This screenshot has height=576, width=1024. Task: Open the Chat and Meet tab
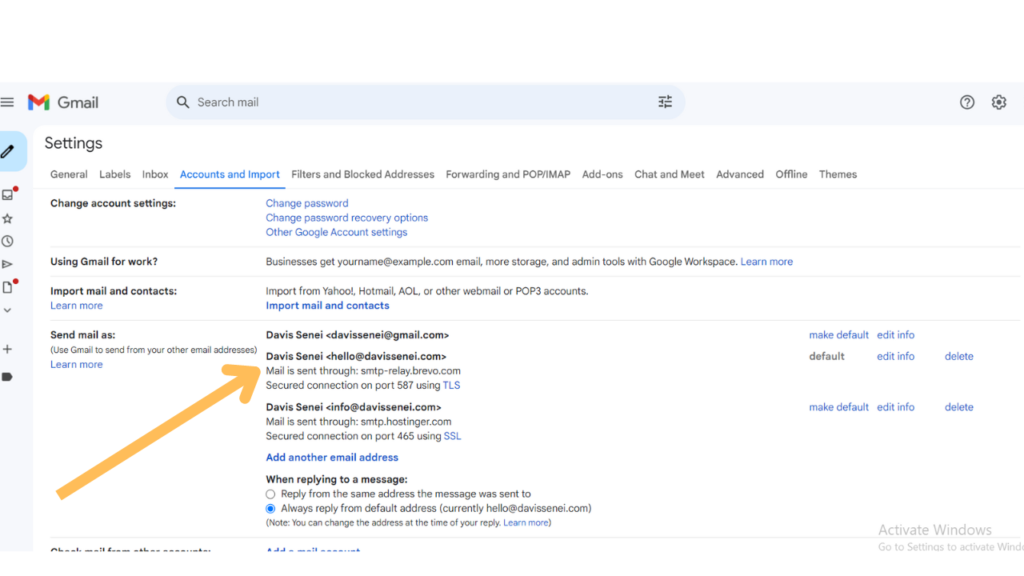(669, 174)
